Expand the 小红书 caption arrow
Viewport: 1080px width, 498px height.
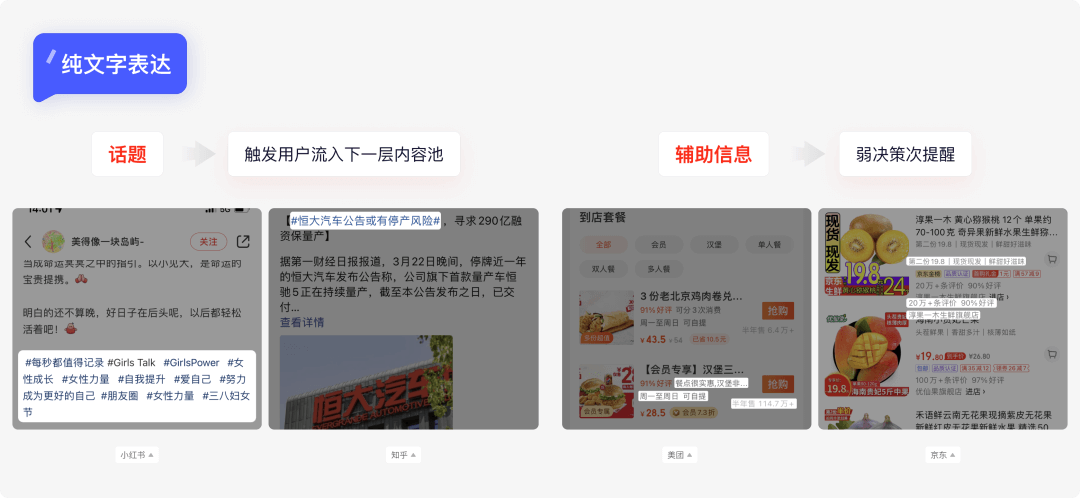tap(151, 455)
